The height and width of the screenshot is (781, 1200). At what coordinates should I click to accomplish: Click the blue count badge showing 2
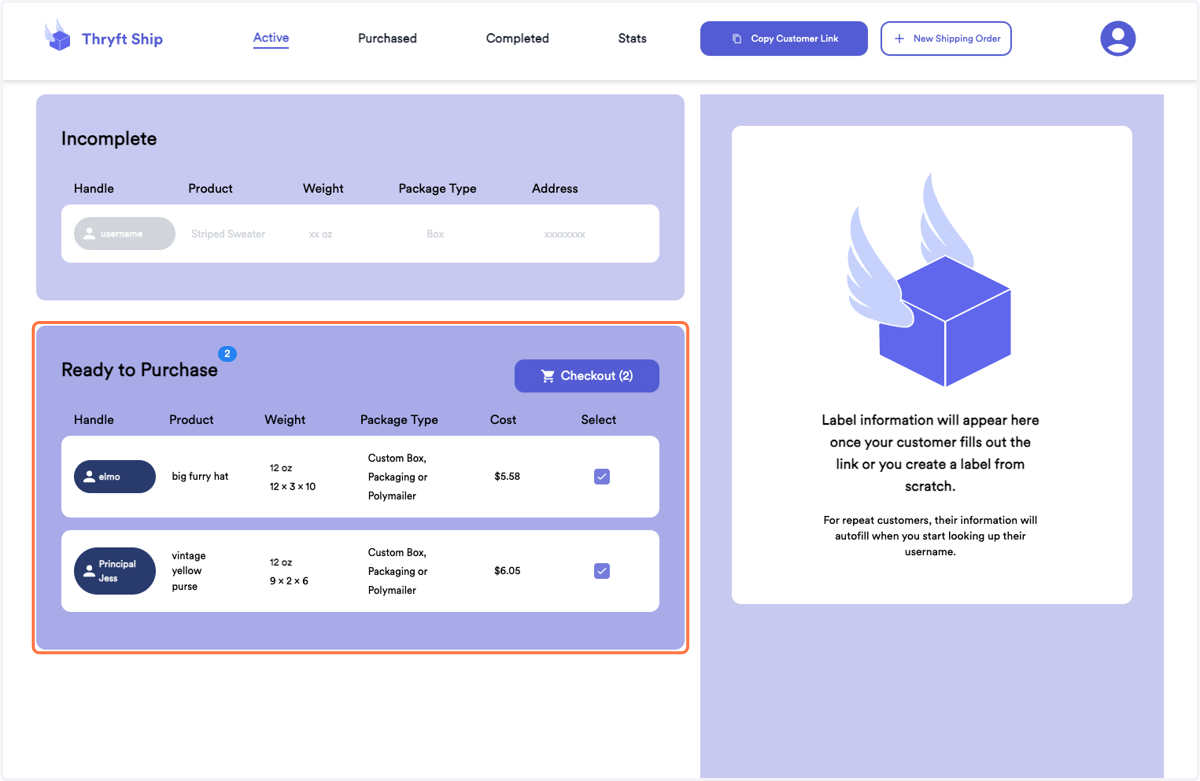(228, 354)
